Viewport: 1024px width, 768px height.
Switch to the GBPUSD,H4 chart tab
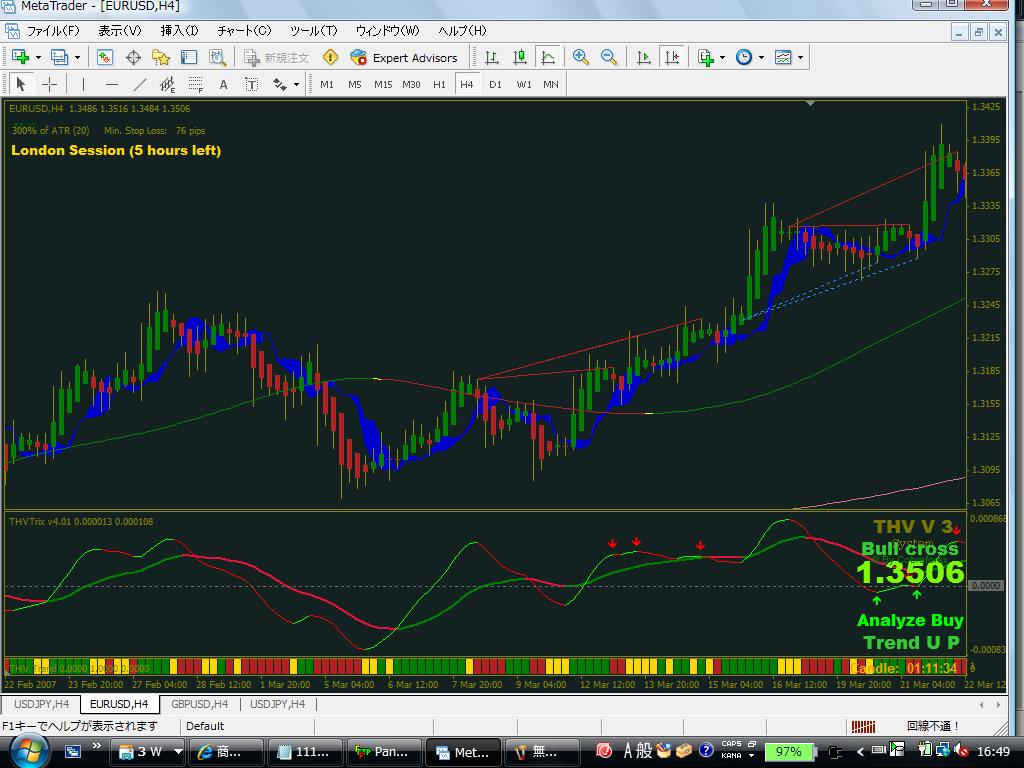(x=200, y=704)
